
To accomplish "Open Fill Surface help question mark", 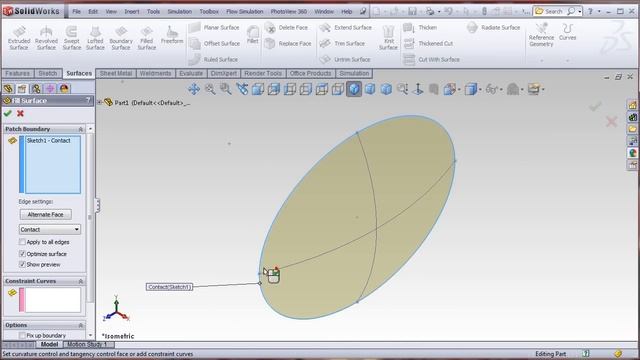I will pos(88,100).
